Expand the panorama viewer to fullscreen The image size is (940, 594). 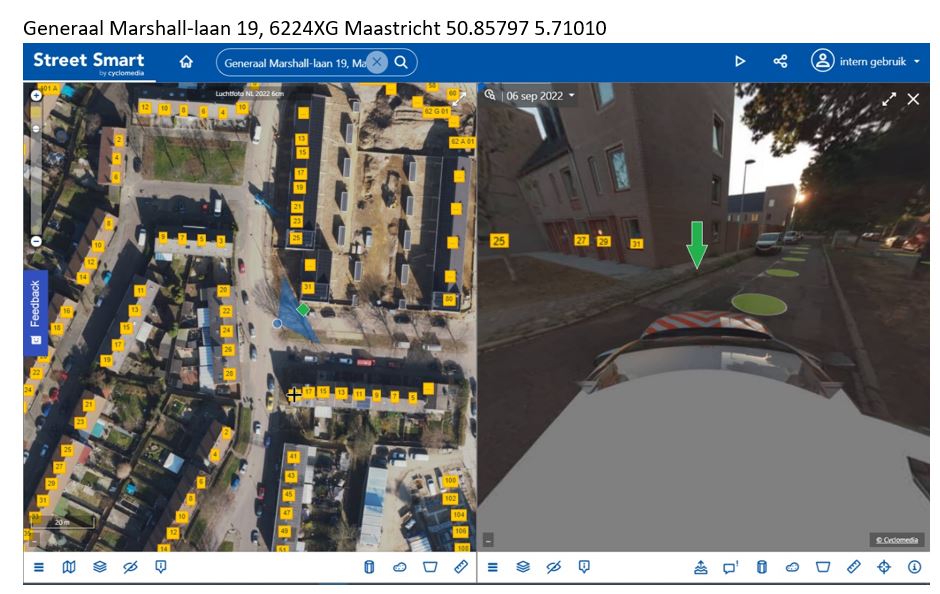click(888, 99)
